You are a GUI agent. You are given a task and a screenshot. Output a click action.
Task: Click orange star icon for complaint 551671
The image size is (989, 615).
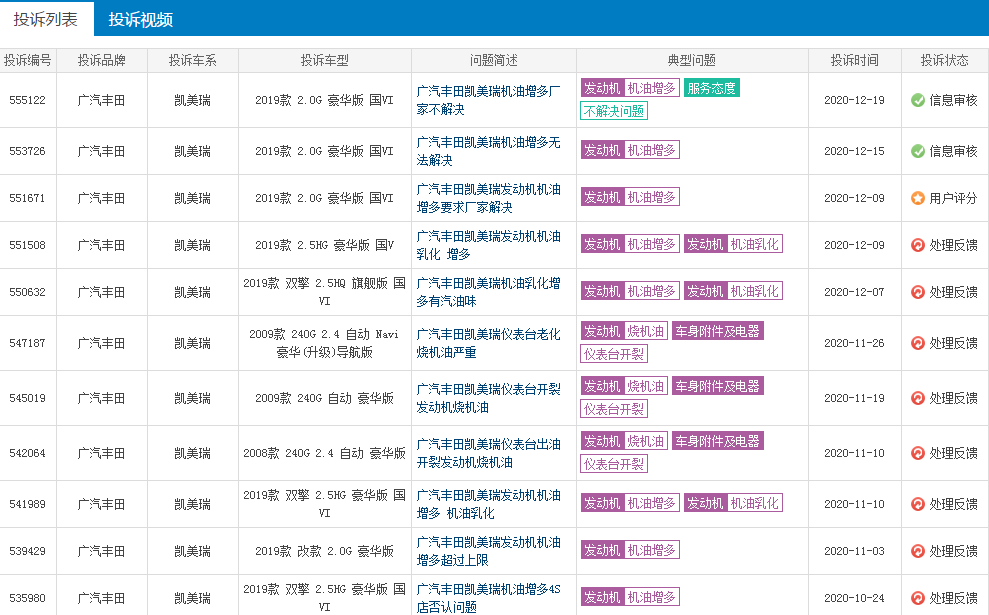click(917, 198)
